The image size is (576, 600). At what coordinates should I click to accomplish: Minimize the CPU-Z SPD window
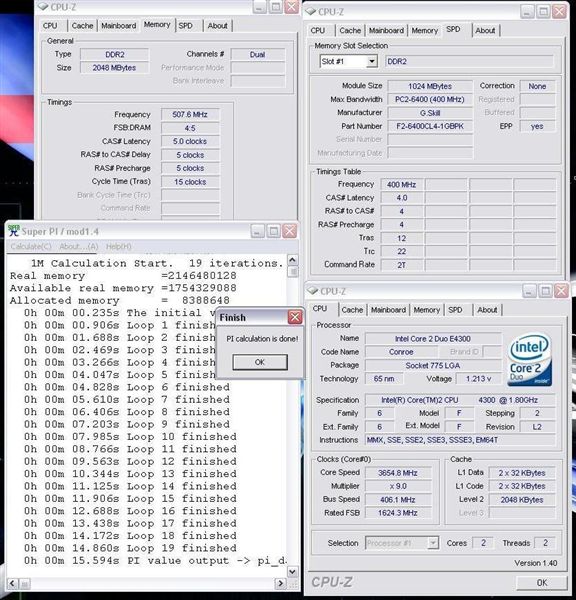click(x=527, y=12)
